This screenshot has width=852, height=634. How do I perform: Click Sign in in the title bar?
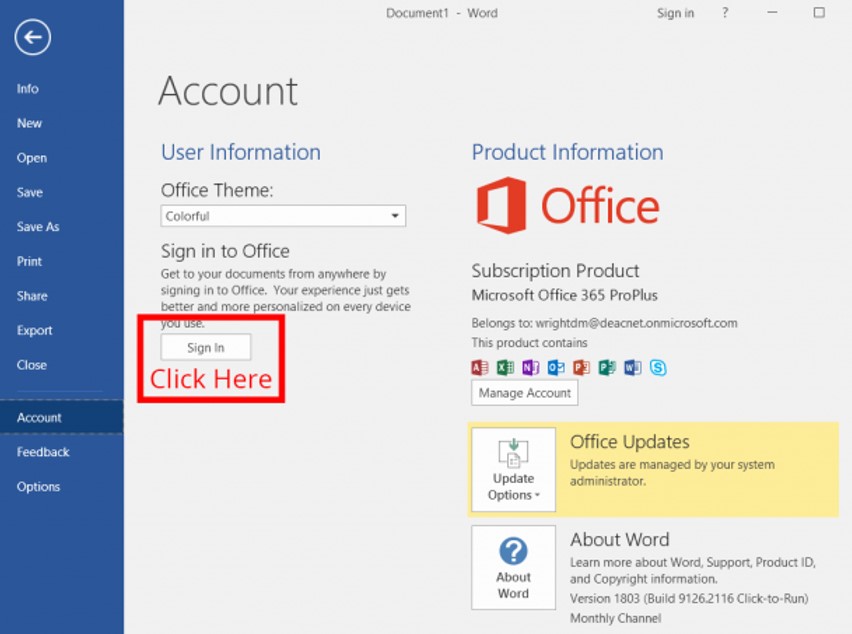click(x=675, y=13)
